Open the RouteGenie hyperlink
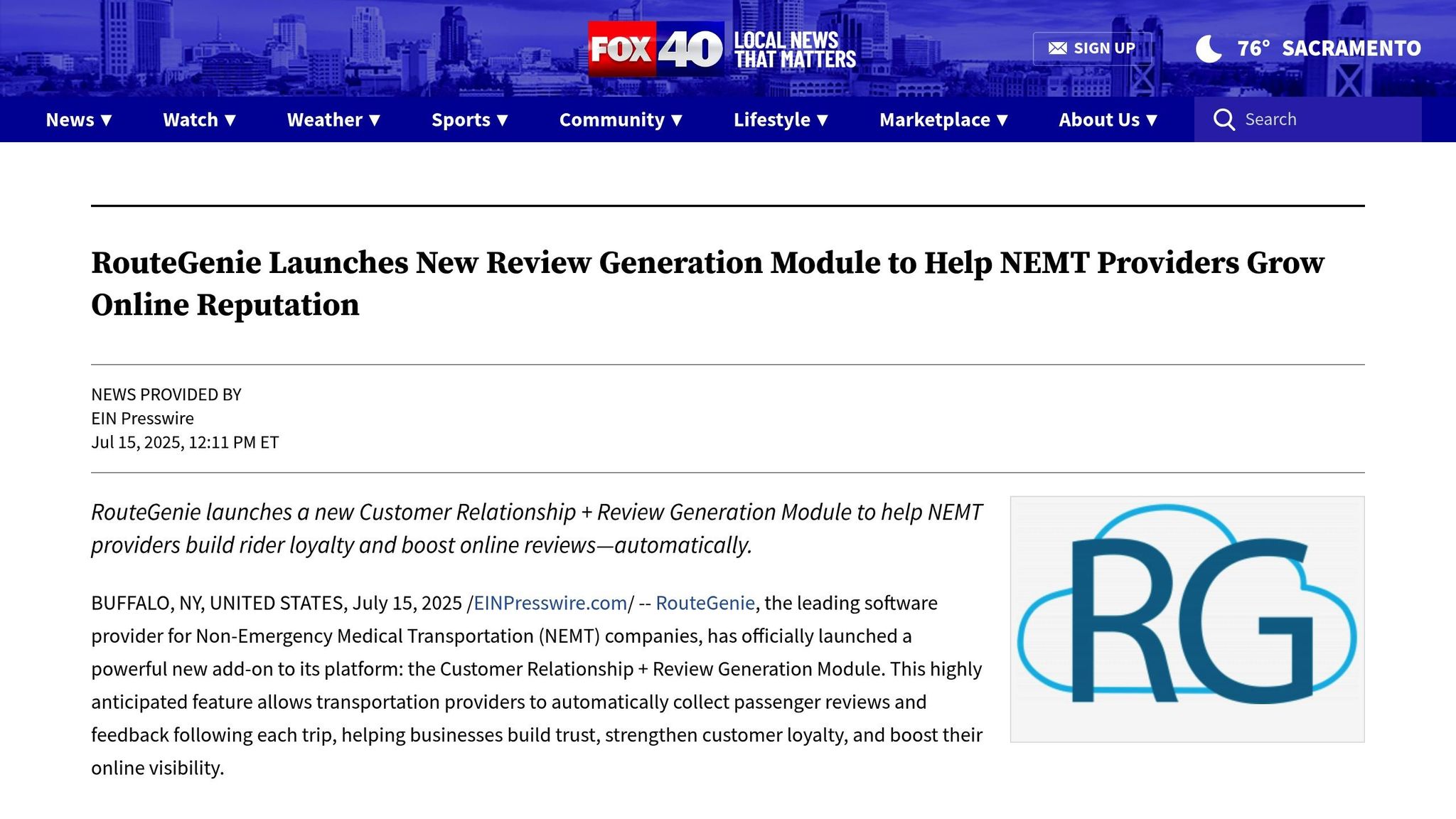Screen dimensions: 1456x819 click(x=705, y=603)
